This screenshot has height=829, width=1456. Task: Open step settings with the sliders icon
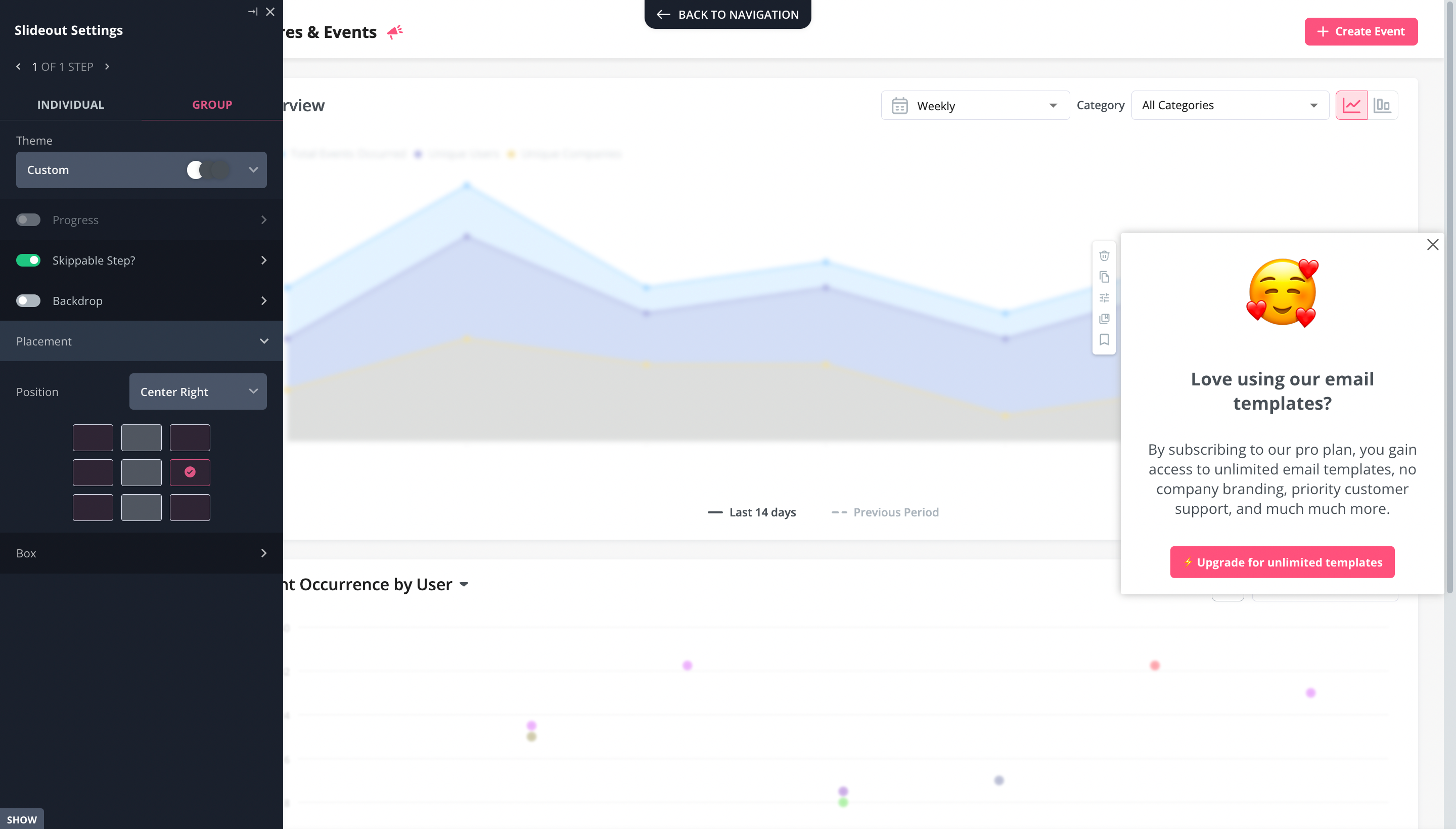(1104, 298)
